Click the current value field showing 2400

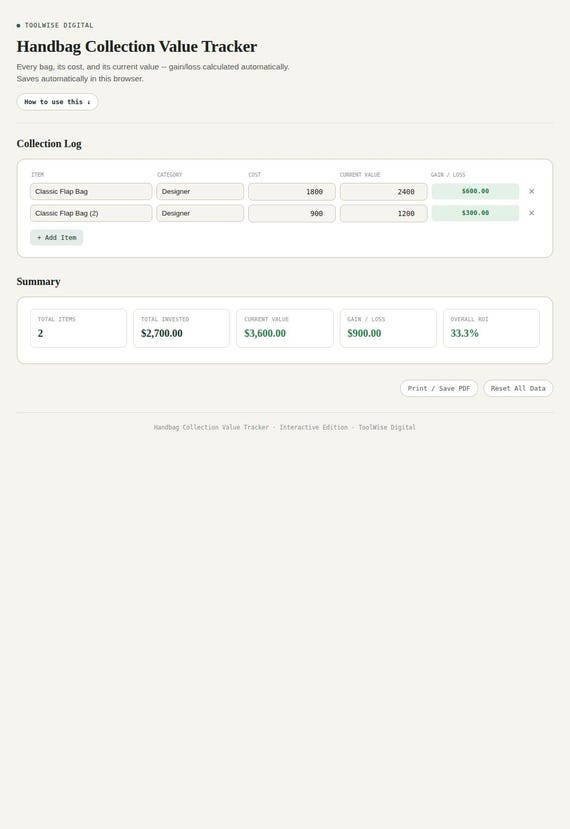click(383, 191)
